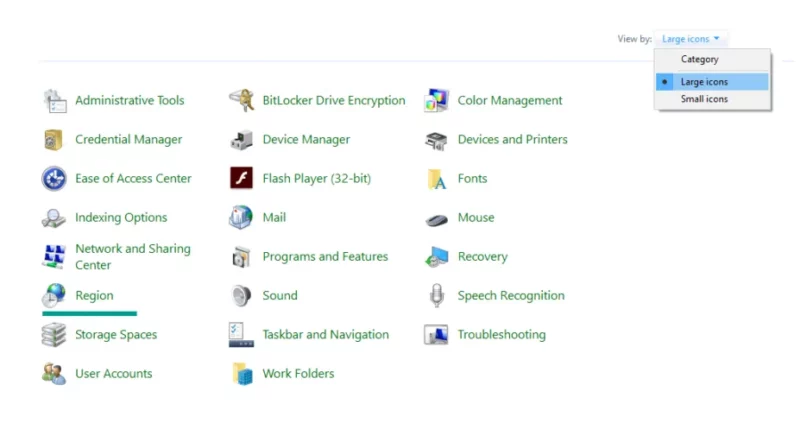Click the Troubleshooting text link

[x=502, y=335]
